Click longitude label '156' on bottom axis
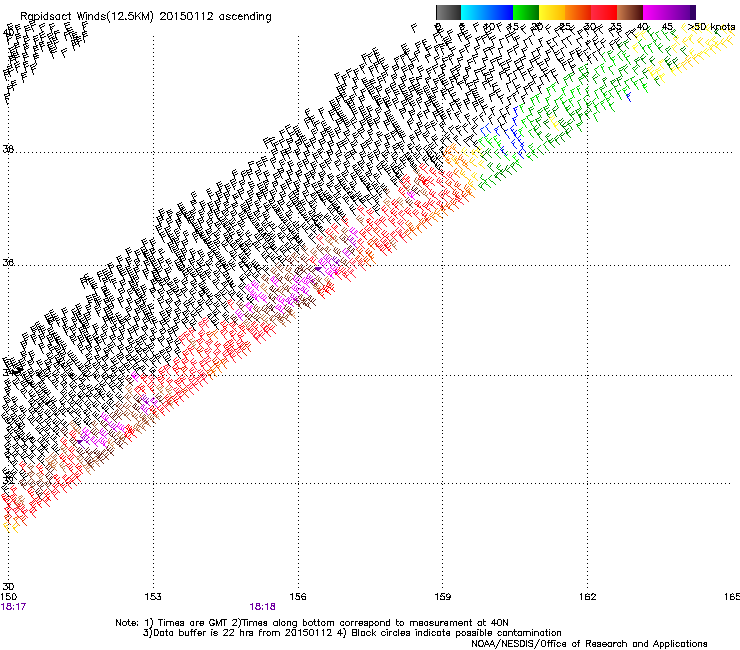The image size is (740, 650). (x=298, y=597)
